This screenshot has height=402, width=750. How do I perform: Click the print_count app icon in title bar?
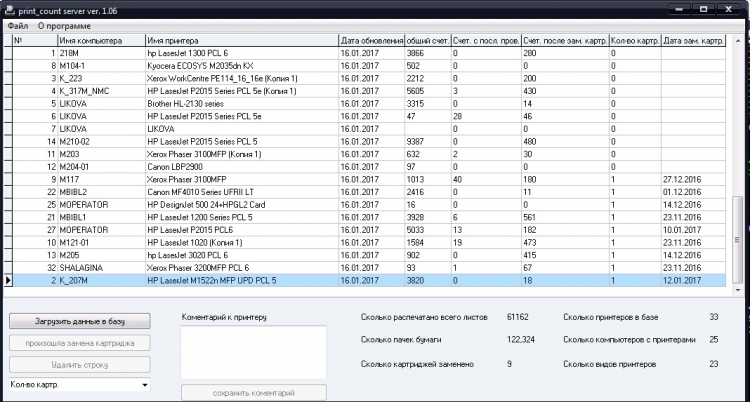9,8
